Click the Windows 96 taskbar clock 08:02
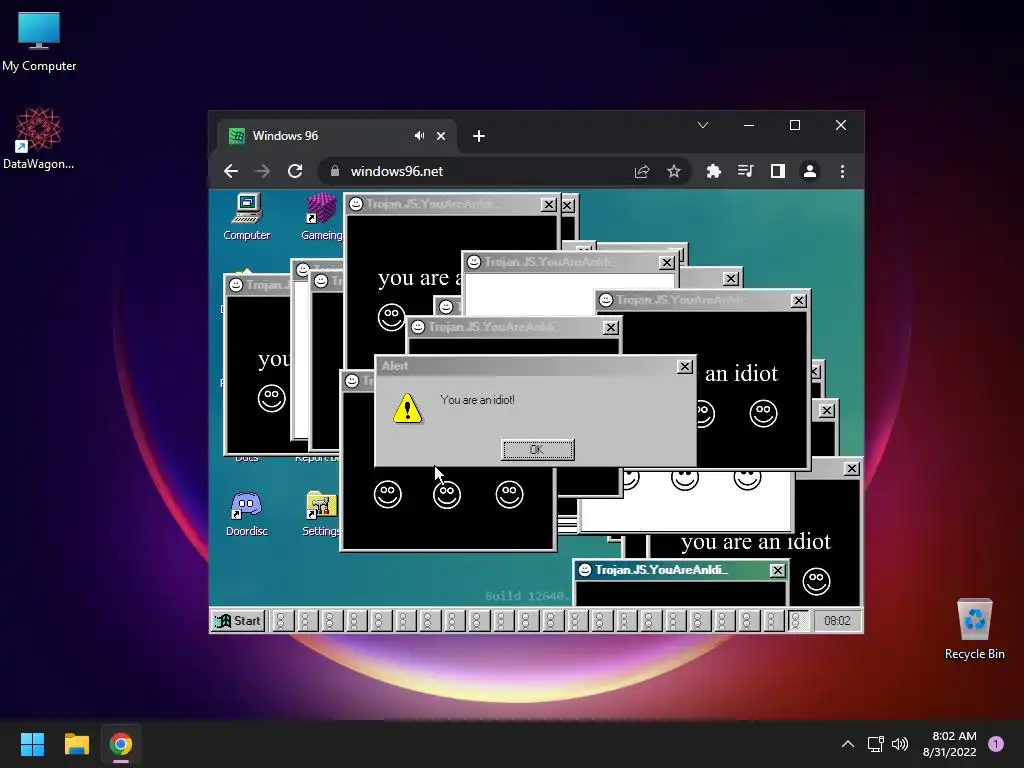Image resolution: width=1024 pixels, height=768 pixels. (x=837, y=620)
